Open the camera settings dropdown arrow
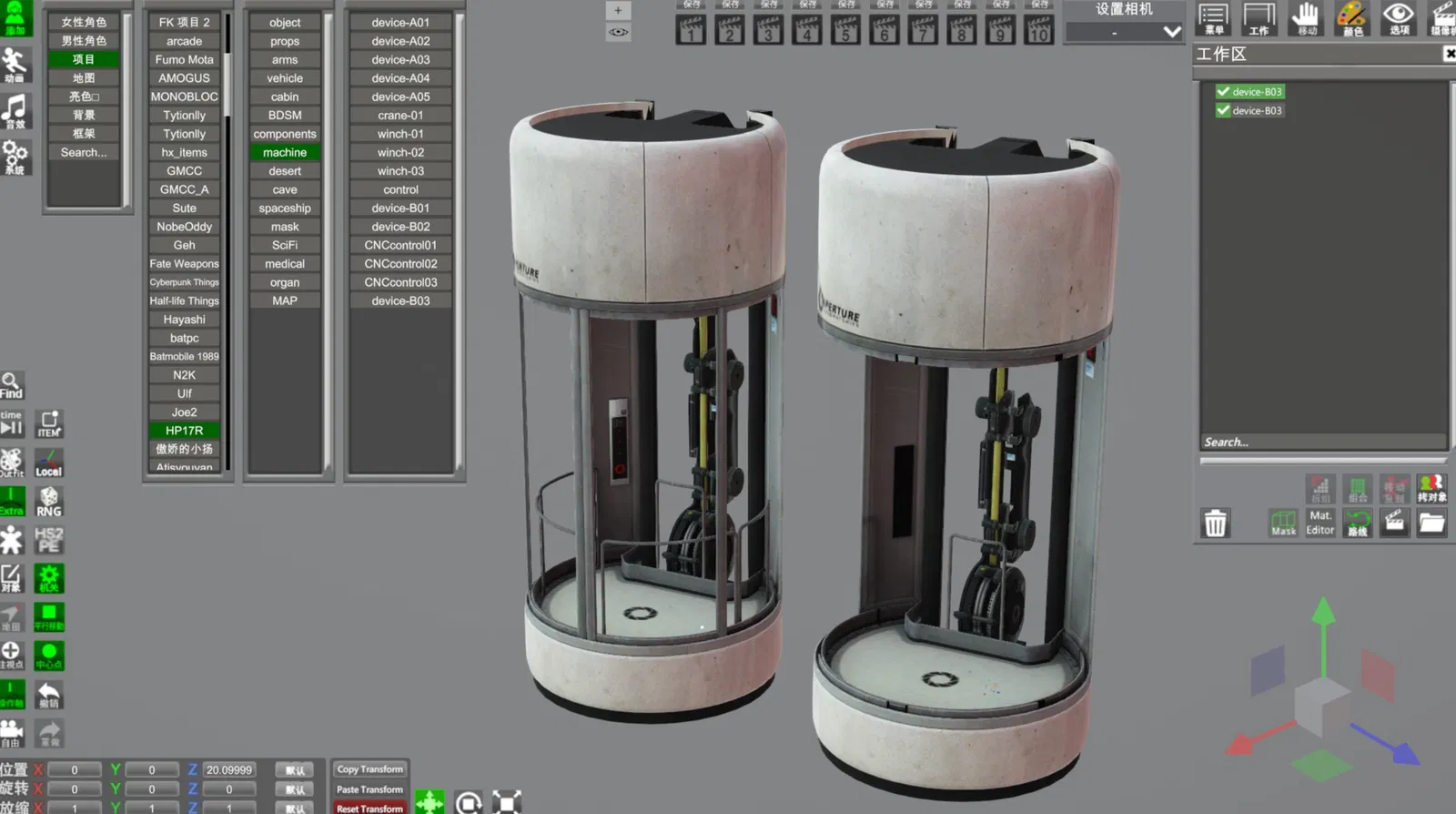This screenshot has height=814, width=1456. point(1172,32)
